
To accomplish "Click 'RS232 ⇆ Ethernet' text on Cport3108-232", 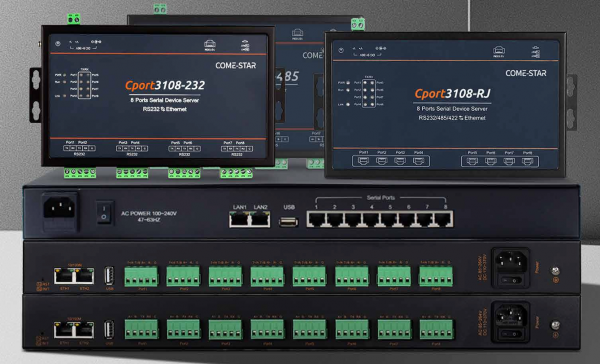I will pos(165,109).
